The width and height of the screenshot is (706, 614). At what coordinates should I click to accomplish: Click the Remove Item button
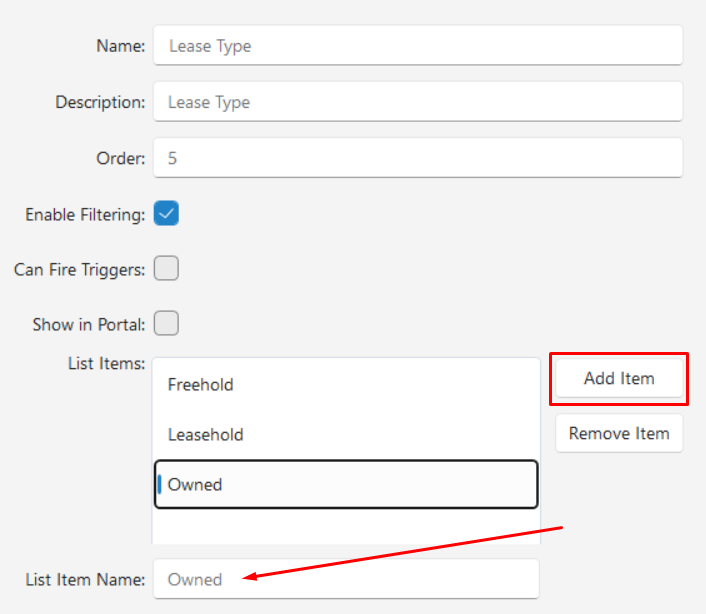coord(619,433)
